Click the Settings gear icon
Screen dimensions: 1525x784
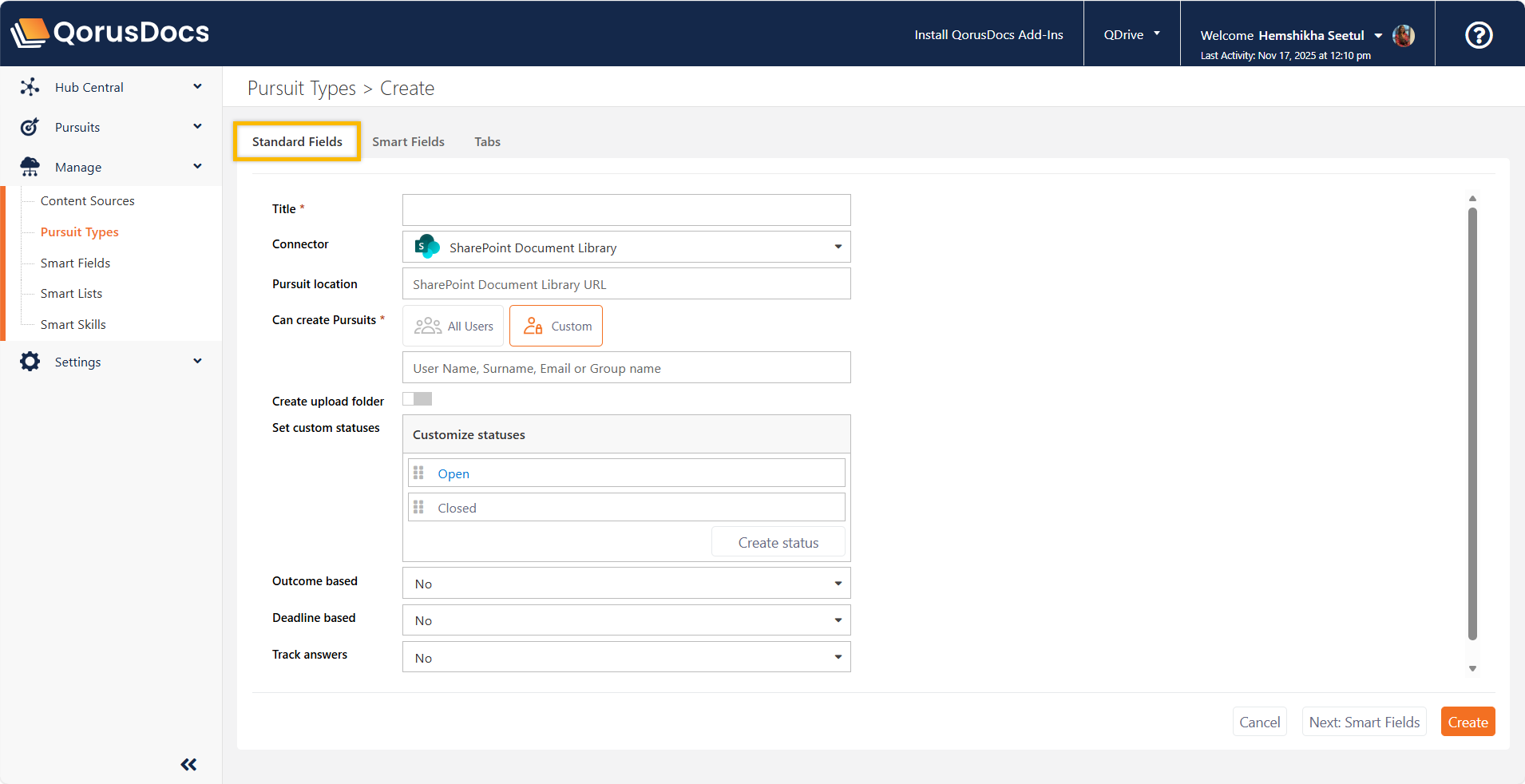30,362
